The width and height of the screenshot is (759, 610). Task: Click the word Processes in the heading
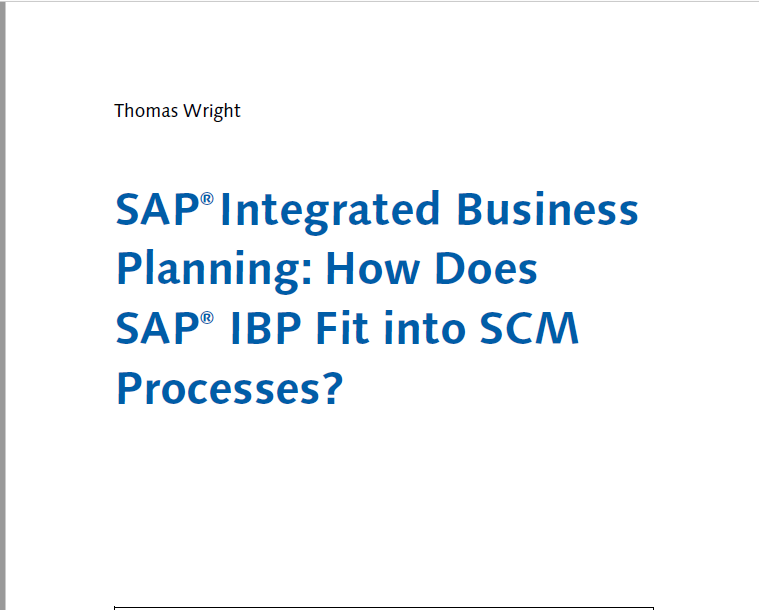[x=218, y=388]
